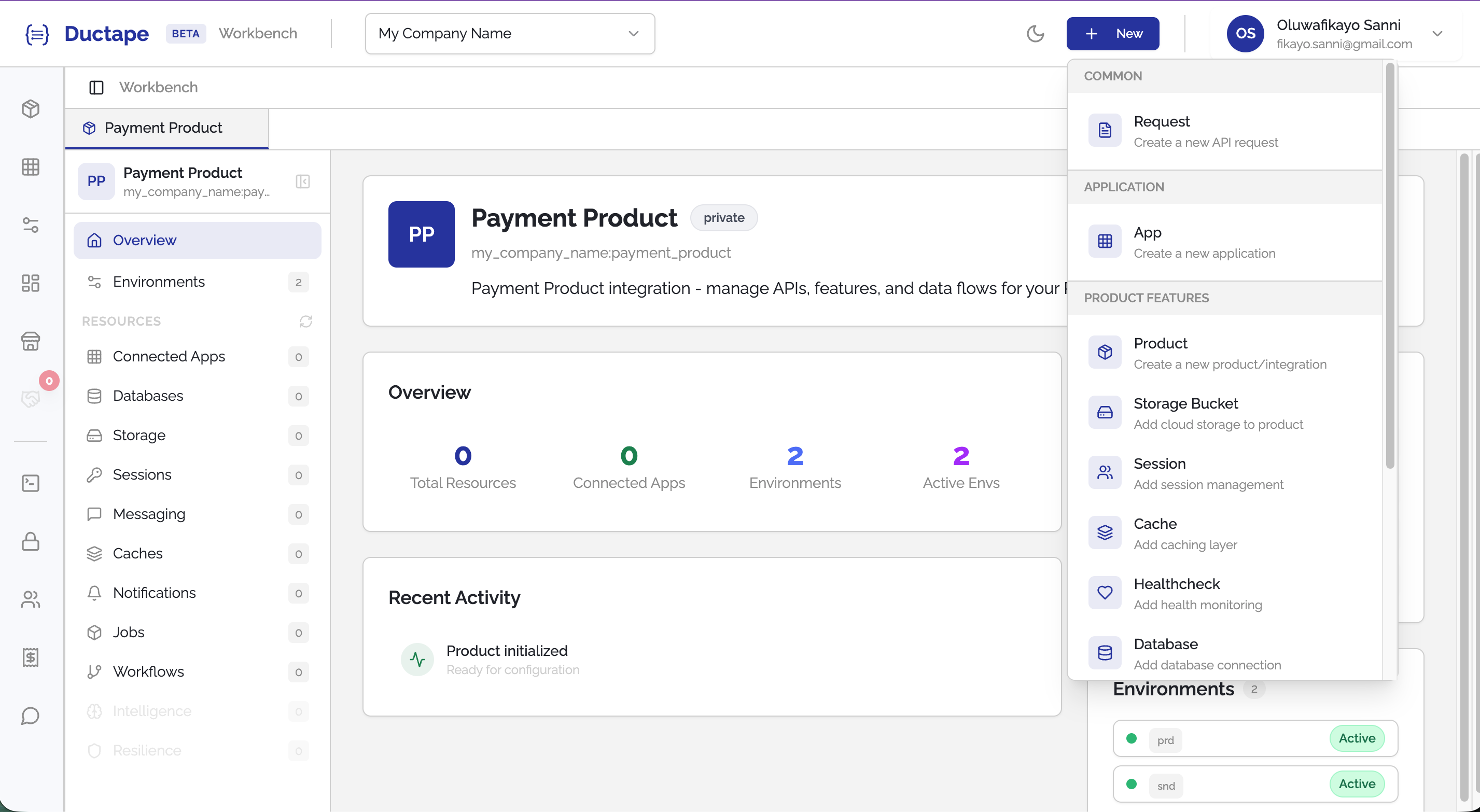
Task: Switch to the Payment Product tab
Action: click(163, 128)
